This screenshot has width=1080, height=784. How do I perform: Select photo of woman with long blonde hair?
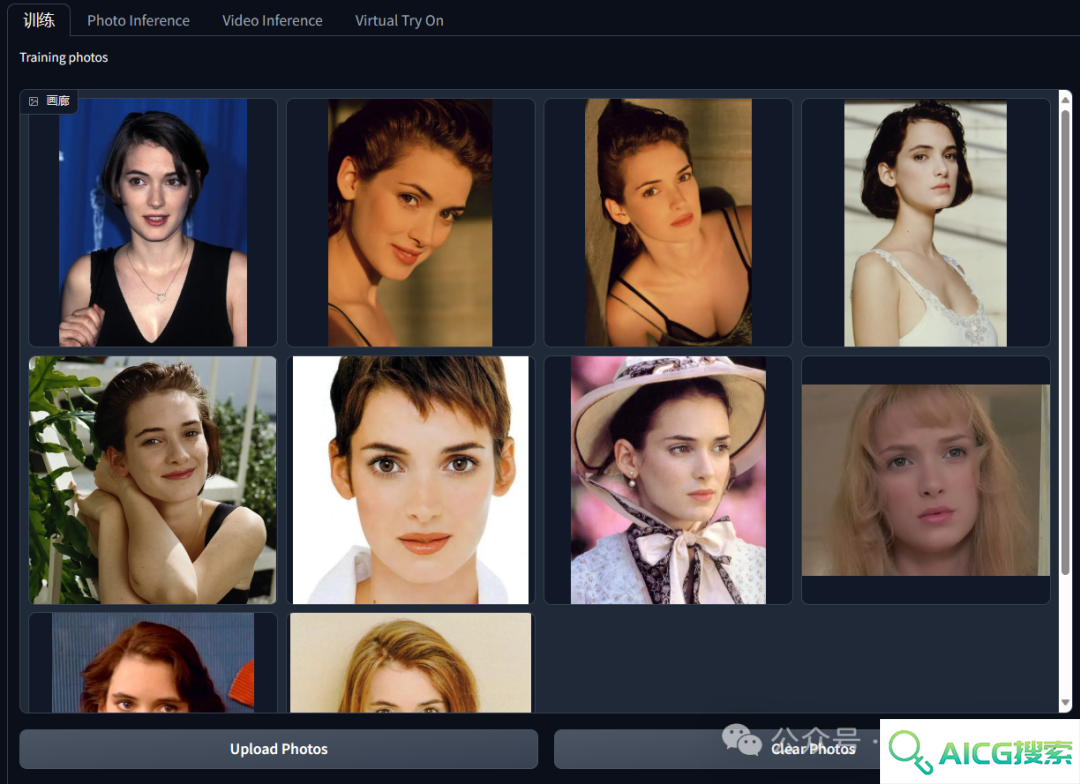926,480
